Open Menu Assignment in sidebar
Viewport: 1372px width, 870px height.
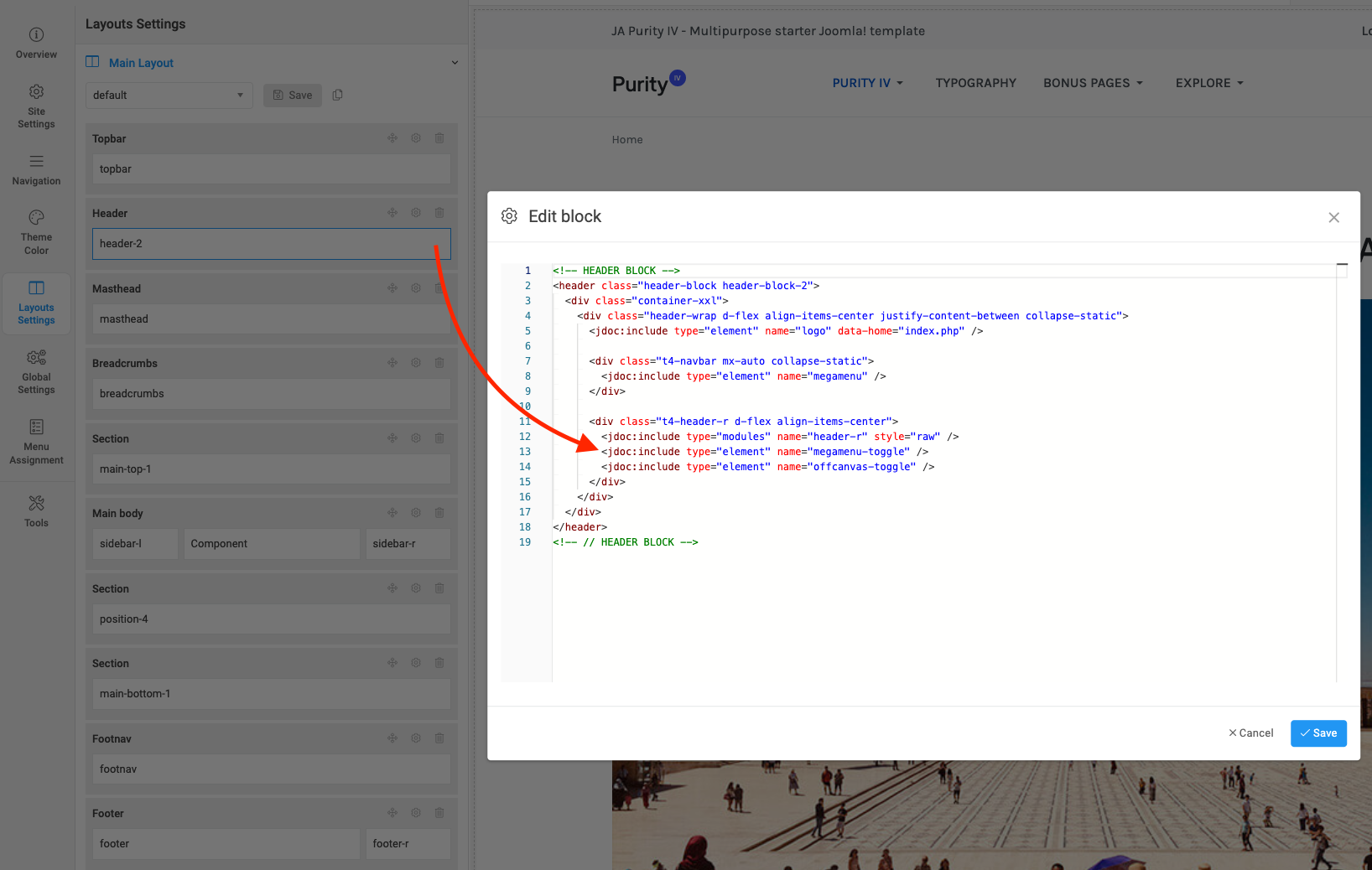point(36,442)
